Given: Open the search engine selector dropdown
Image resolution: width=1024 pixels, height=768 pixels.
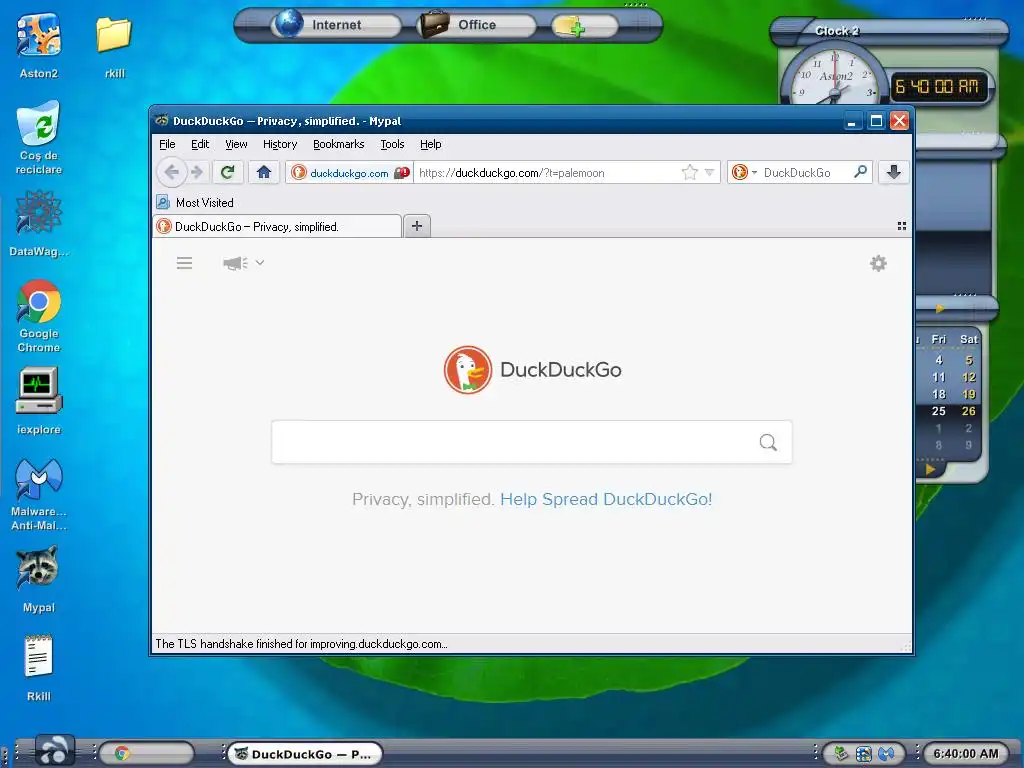Looking at the screenshot, I should [744, 172].
